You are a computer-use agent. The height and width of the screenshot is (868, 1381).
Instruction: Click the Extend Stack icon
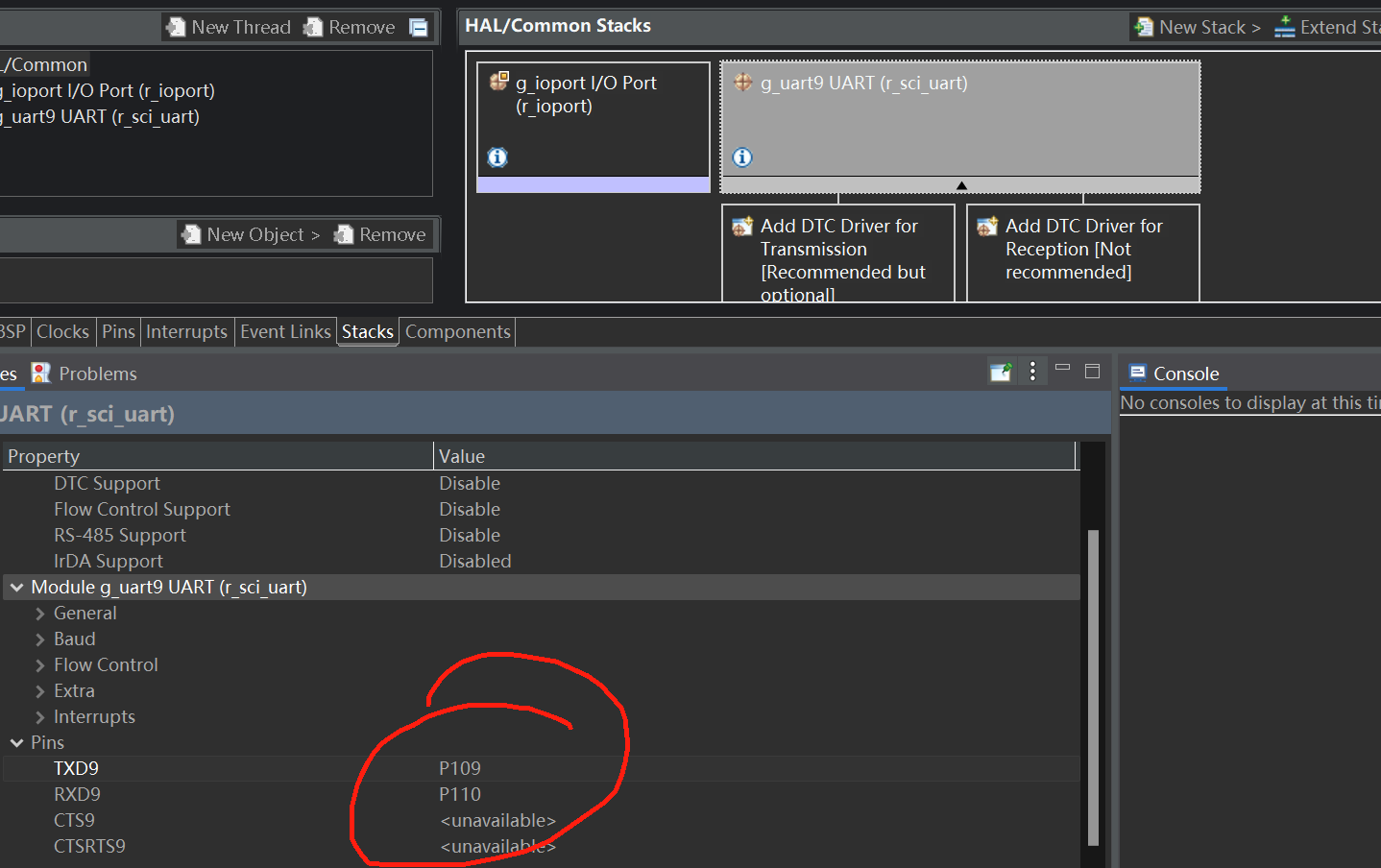(x=1285, y=27)
